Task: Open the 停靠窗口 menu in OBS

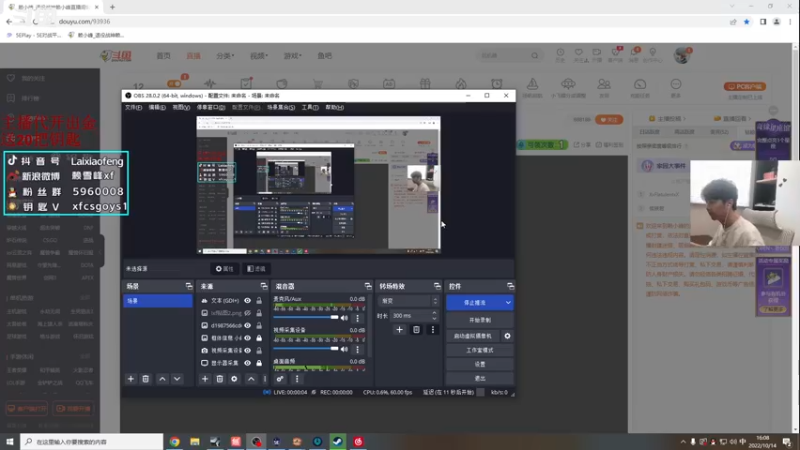Action: (x=211, y=108)
